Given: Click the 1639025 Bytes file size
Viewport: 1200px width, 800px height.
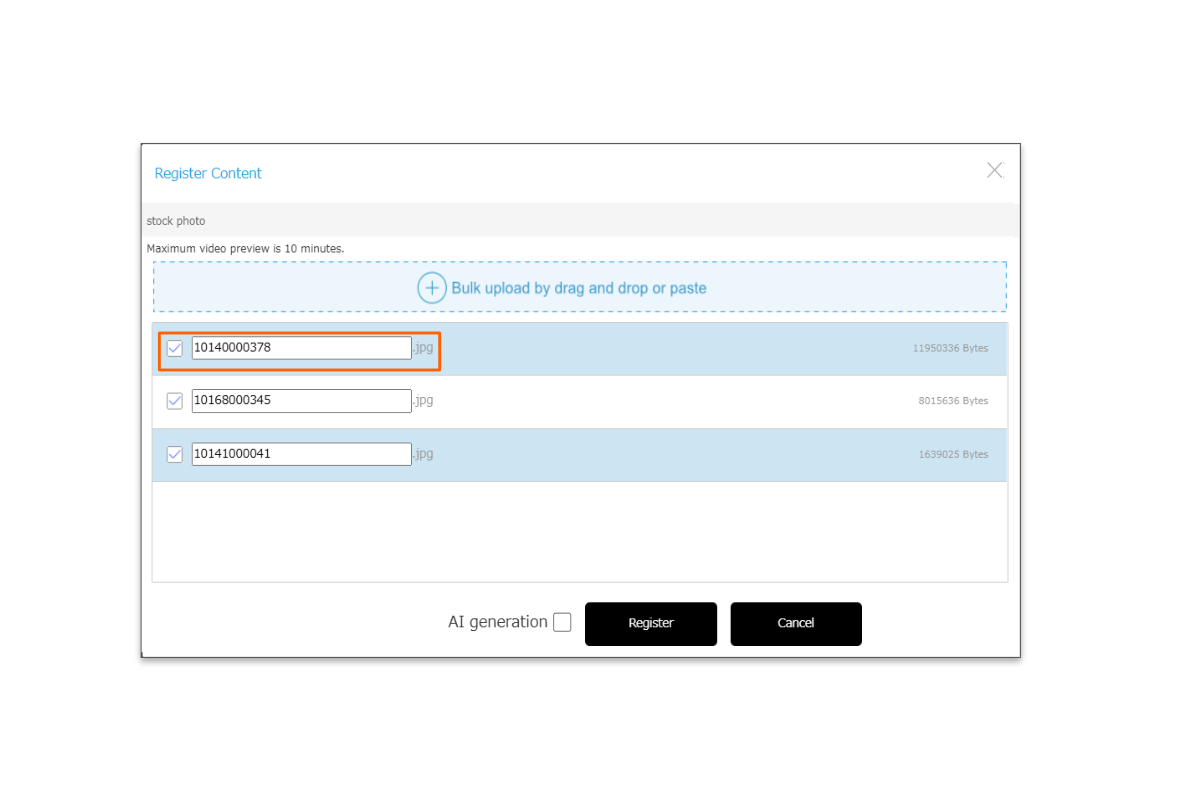Looking at the screenshot, I should coord(953,454).
